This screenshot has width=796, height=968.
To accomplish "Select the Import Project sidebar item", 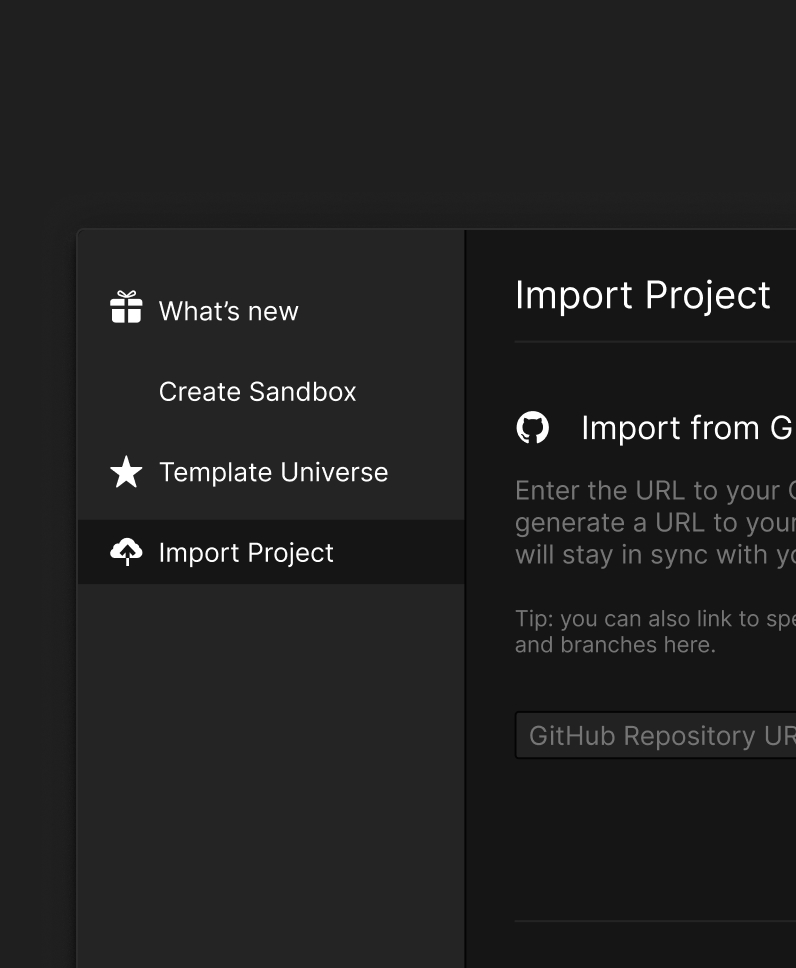I will 246,553.
